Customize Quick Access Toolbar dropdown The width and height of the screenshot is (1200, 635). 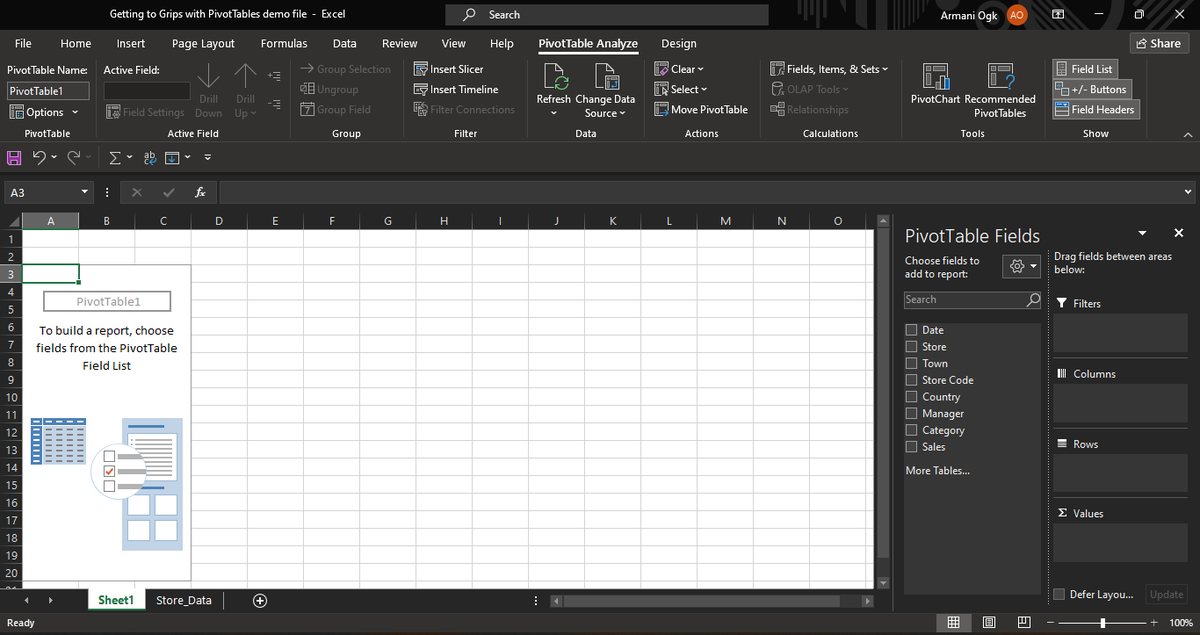pos(208,157)
